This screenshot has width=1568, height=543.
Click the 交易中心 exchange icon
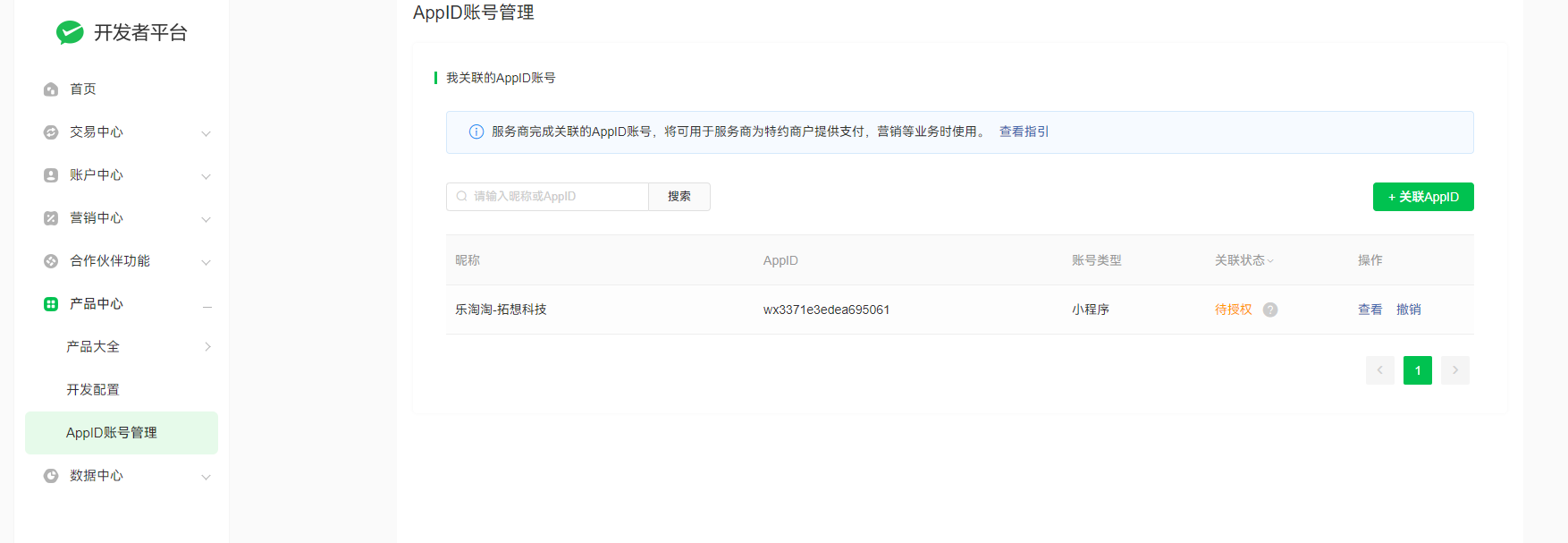pyautogui.click(x=51, y=132)
